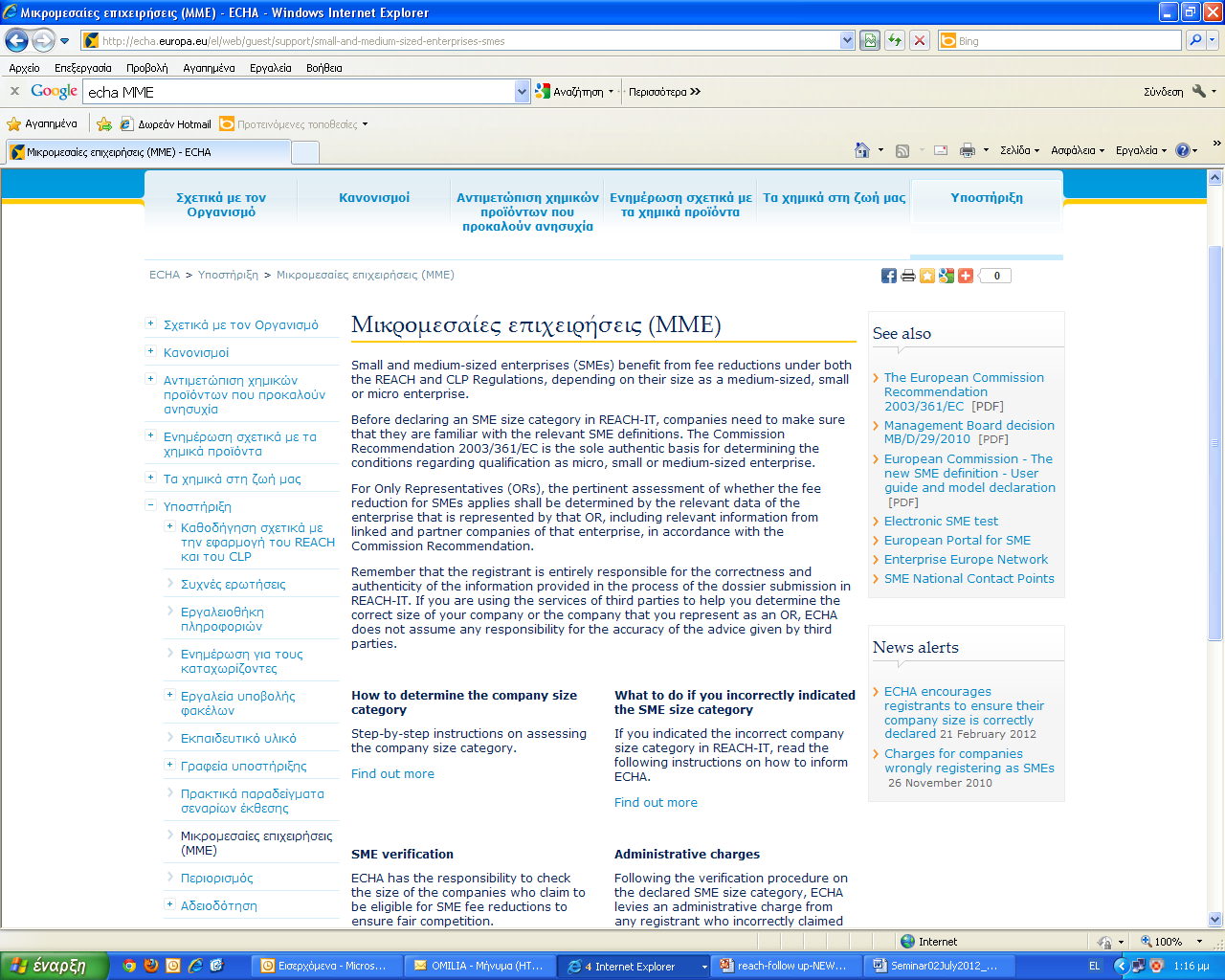Image resolution: width=1225 pixels, height=980 pixels.
Task: Open a new blank browser tab
Action: tap(304, 152)
